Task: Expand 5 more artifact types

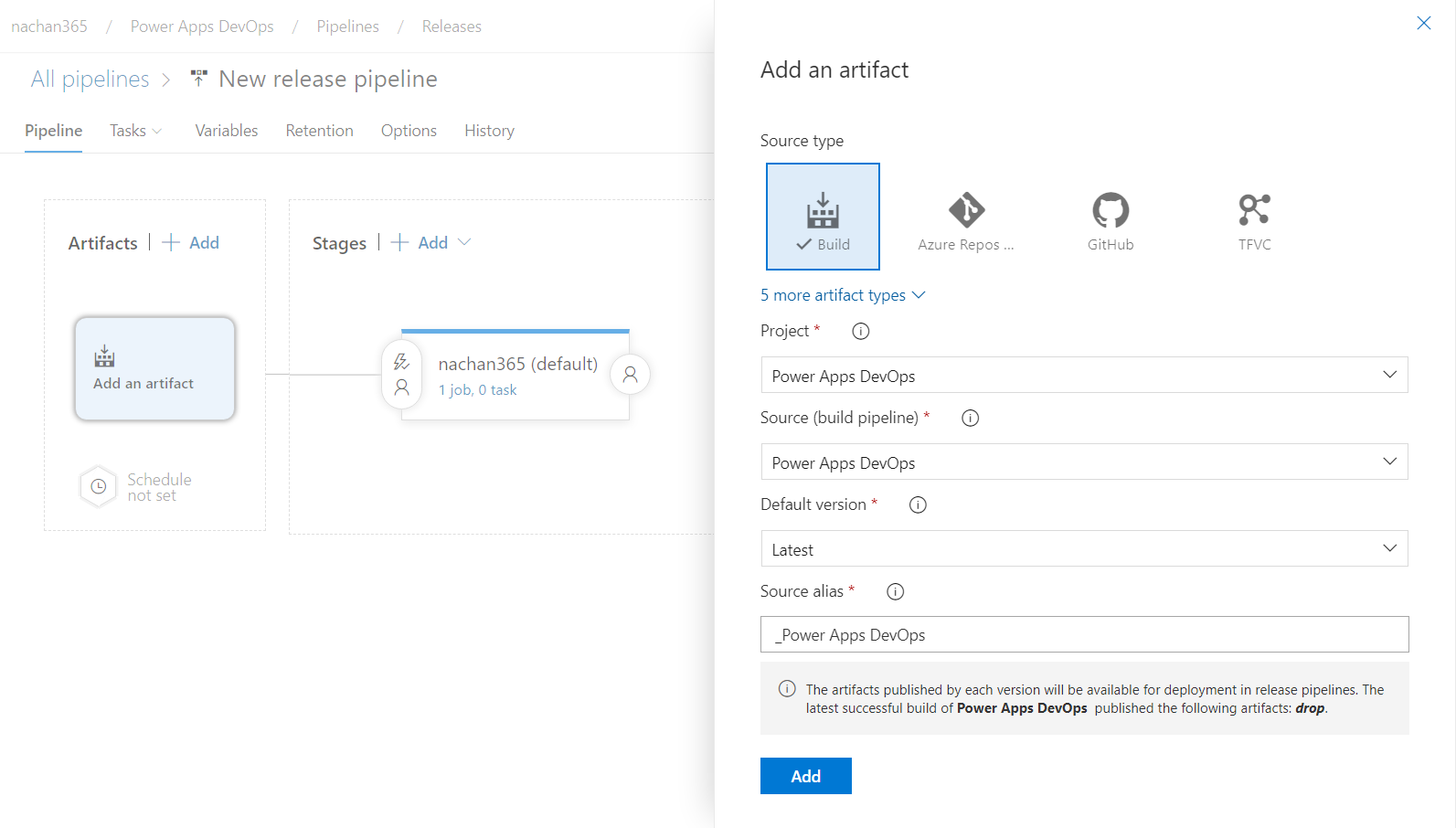Action: click(x=842, y=295)
